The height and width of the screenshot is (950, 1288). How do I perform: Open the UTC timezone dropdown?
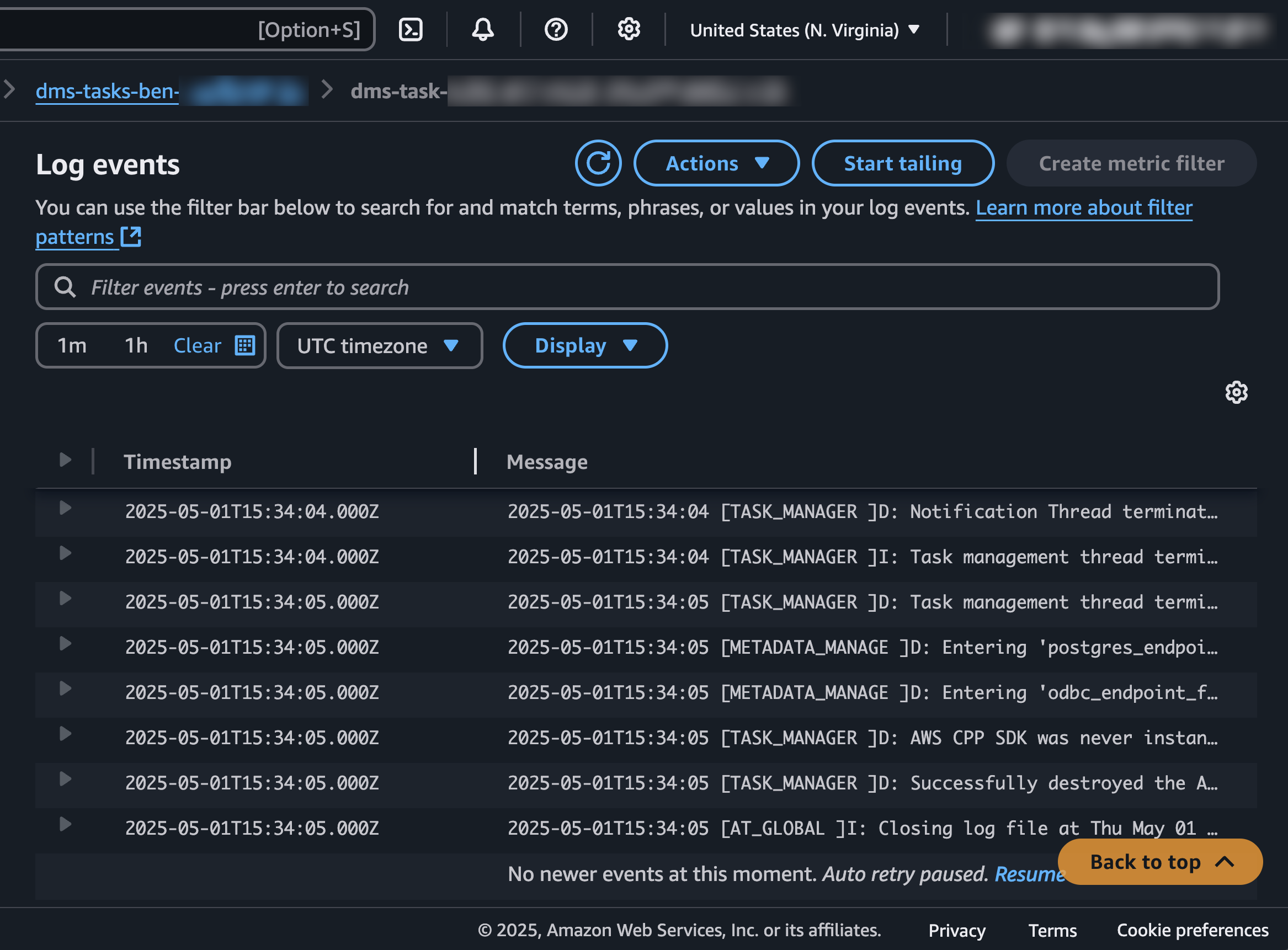(379, 345)
